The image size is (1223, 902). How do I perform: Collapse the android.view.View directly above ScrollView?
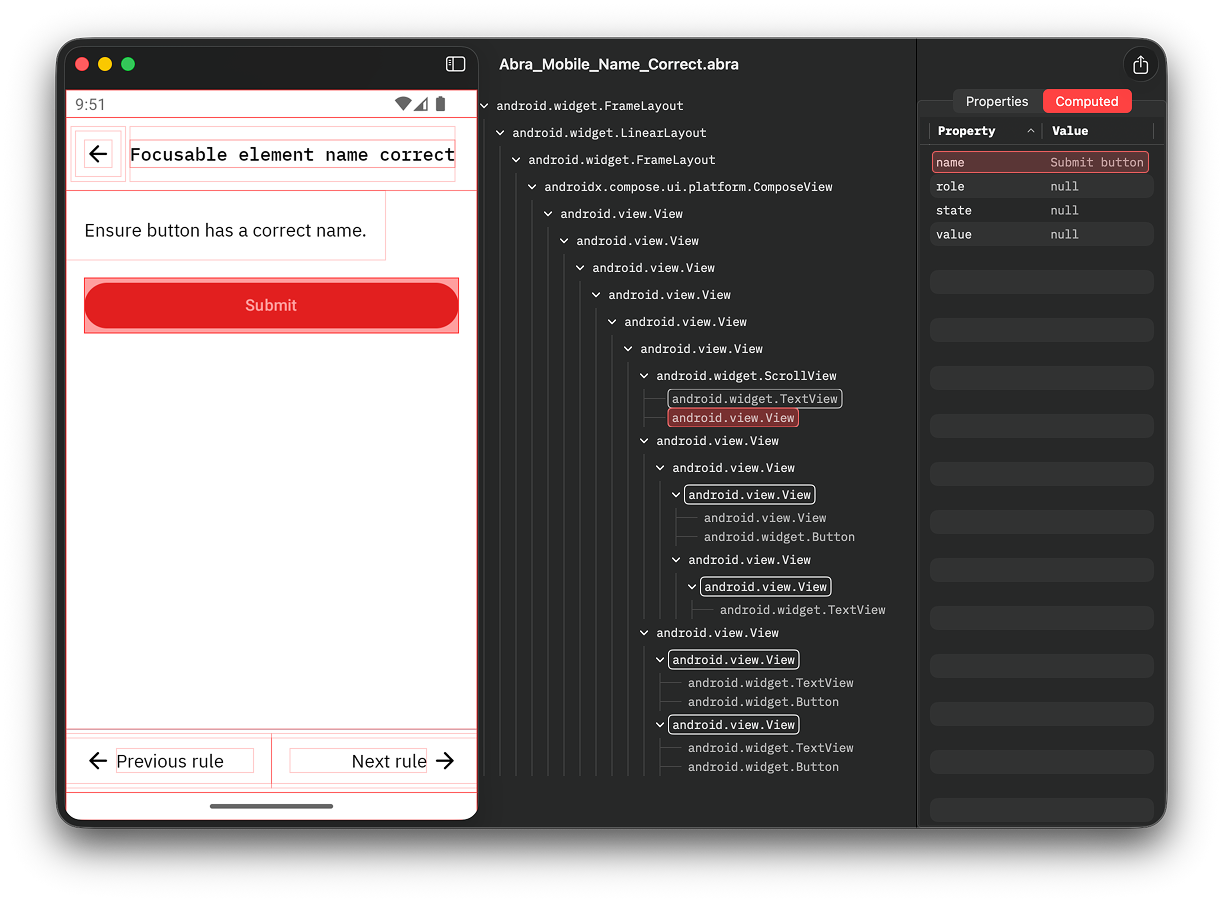point(628,348)
